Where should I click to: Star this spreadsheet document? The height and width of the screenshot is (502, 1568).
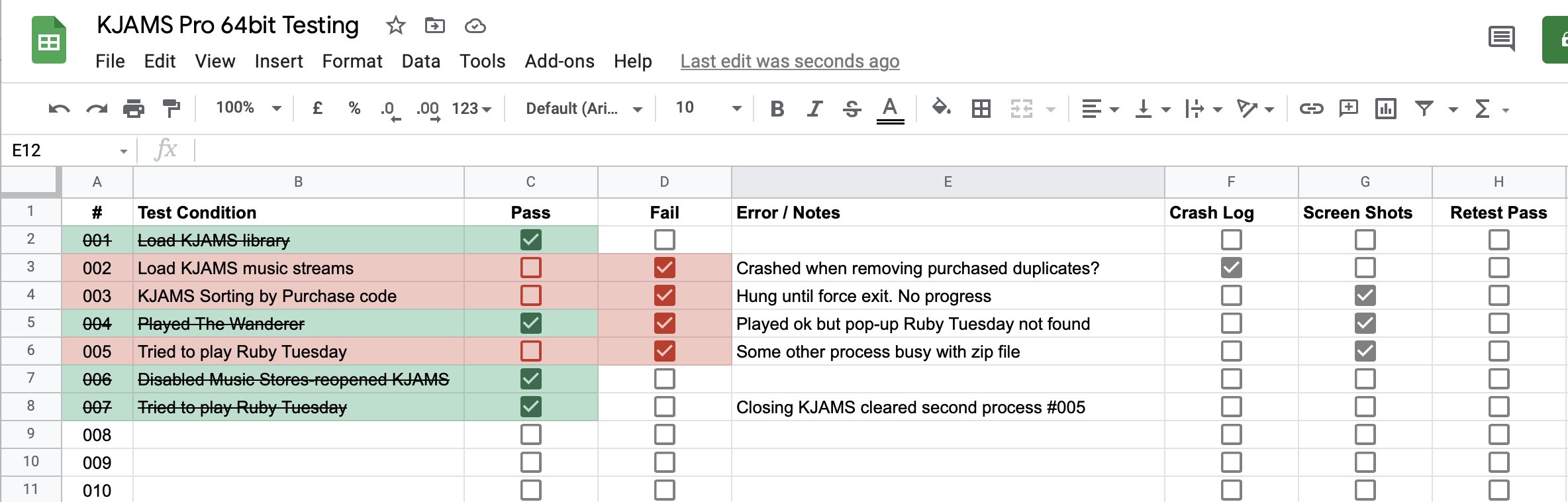(x=395, y=26)
